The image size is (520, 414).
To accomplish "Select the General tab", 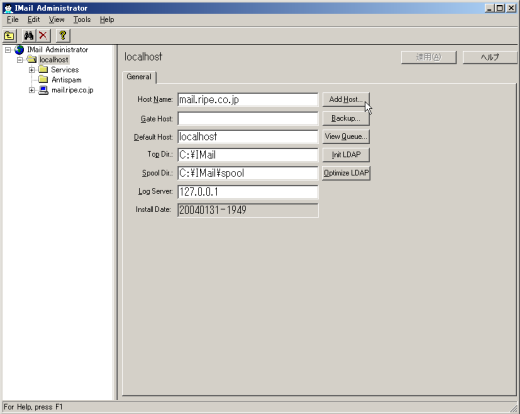I will coord(139,77).
